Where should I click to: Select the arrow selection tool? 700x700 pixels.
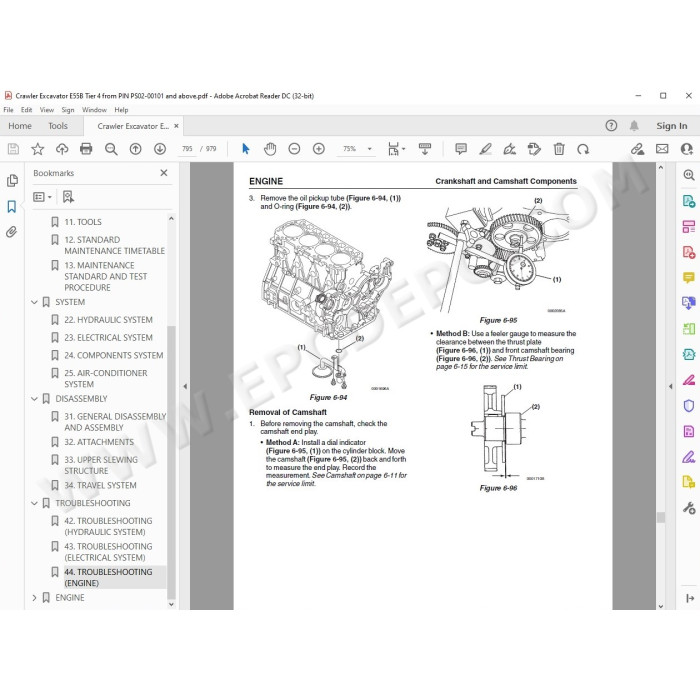click(x=246, y=149)
